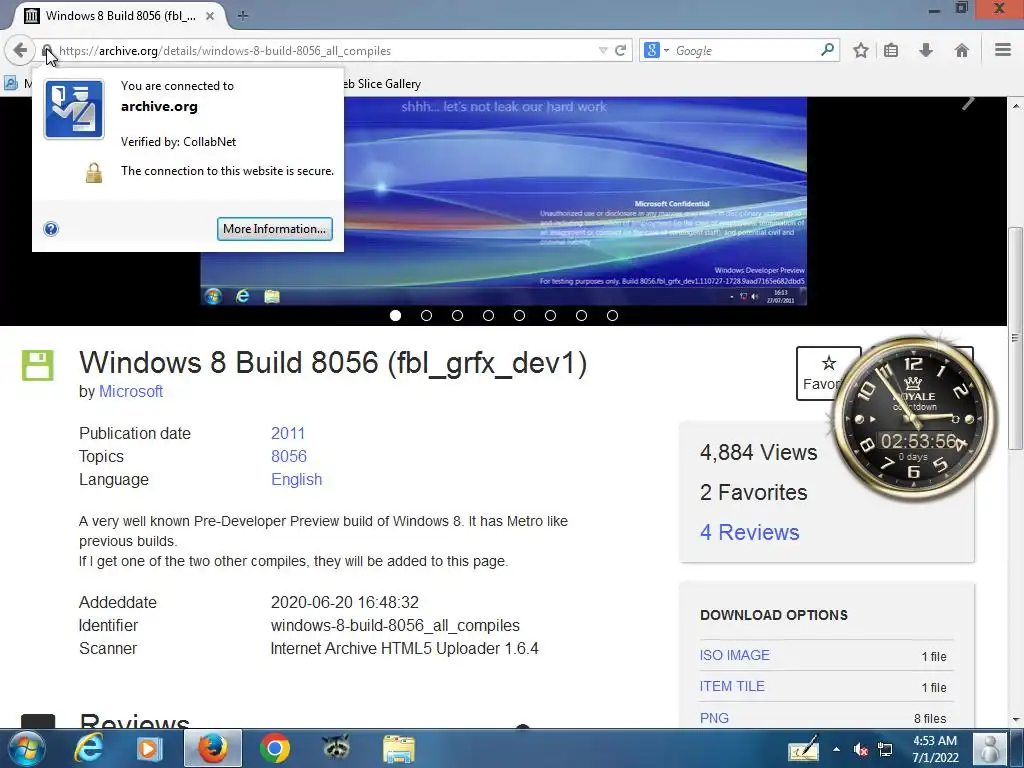
Task: Open a new tab with plus button
Action: (243, 16)
